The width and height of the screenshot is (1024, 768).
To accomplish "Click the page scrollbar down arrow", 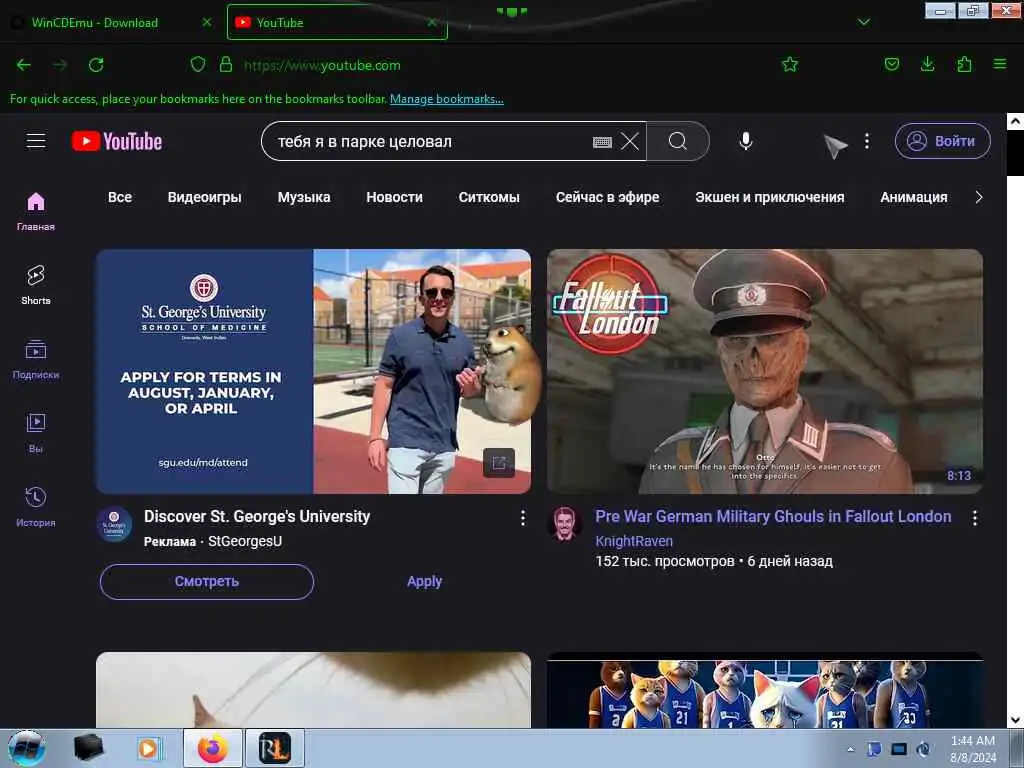I will [1015, 720].
